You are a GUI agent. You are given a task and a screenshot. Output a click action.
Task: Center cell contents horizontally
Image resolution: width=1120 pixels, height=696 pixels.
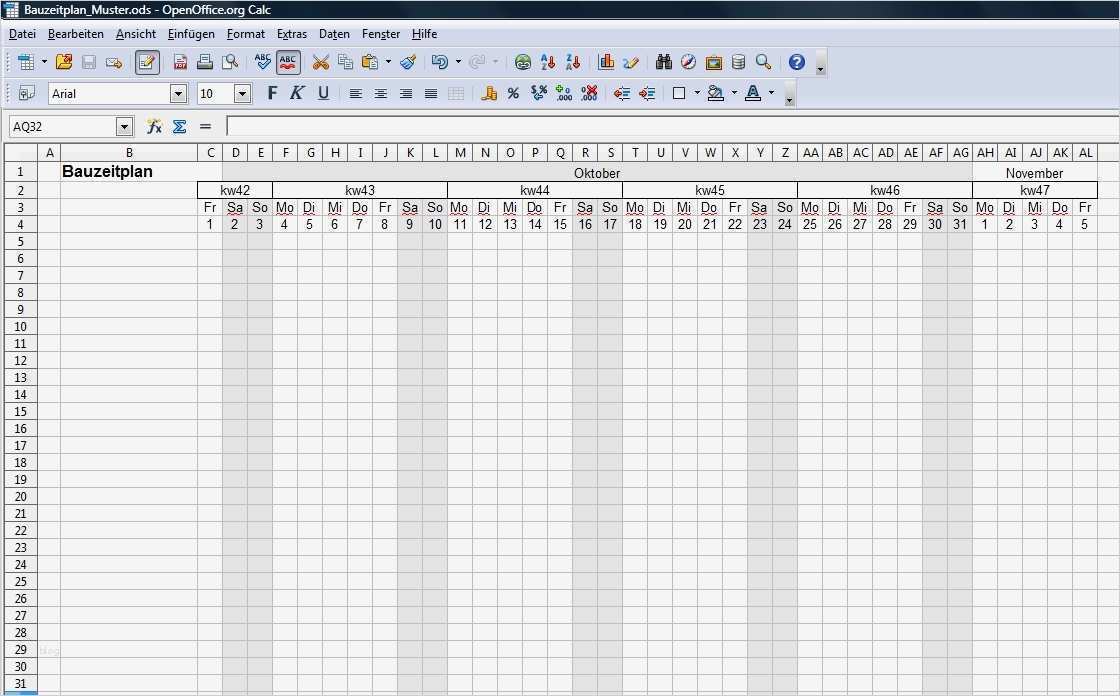(x=381, y=93)
